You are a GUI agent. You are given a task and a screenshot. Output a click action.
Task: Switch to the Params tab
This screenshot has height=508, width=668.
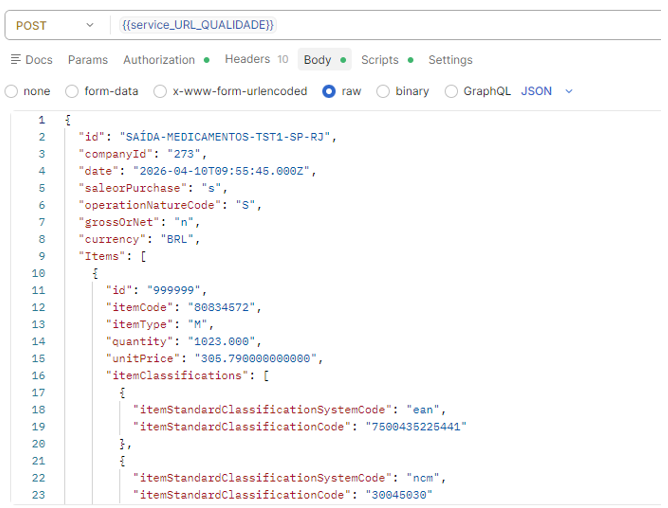[x=88, y=60]
